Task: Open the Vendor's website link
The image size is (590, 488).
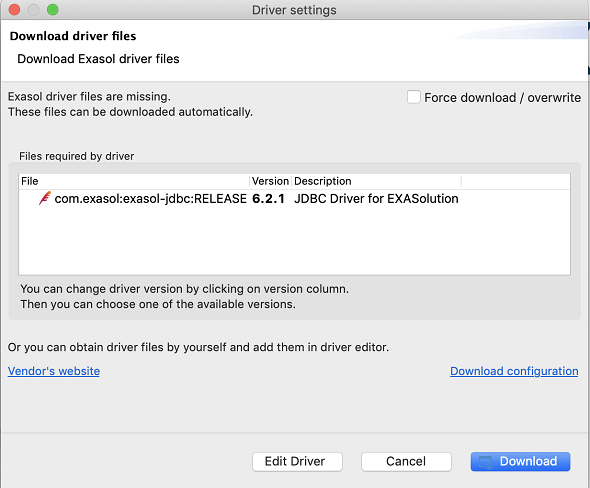Action: click(54, 371)
